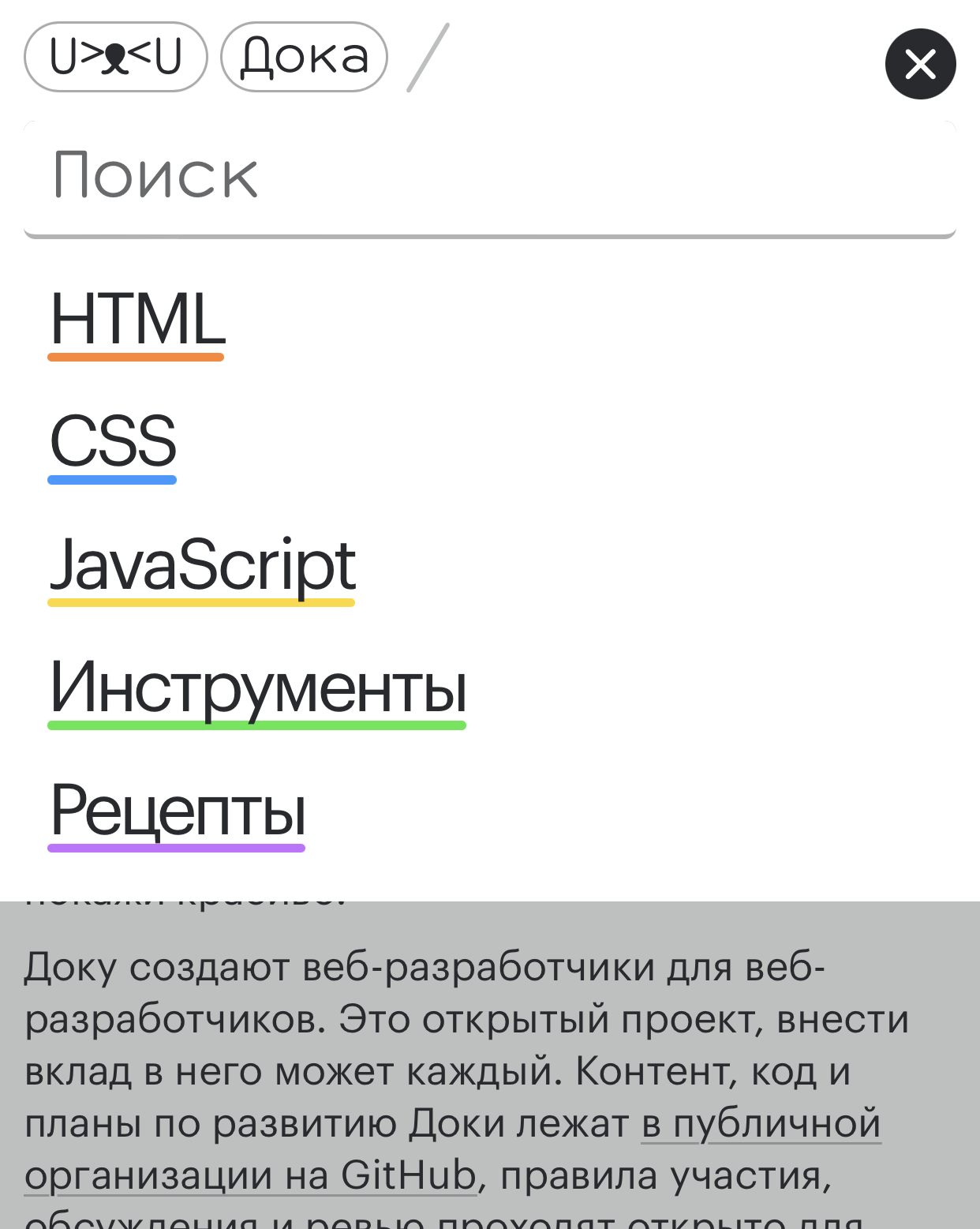980x1229 pixels.
Task: Click the yellow underline under JavaScript
Action: tap(201, 603)
